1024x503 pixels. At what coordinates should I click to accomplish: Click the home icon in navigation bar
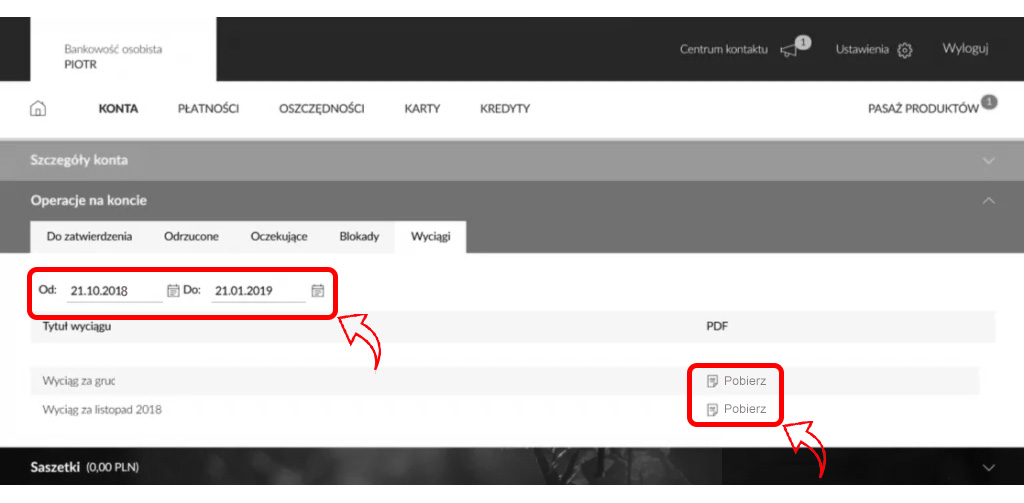[x=39, y=109]
